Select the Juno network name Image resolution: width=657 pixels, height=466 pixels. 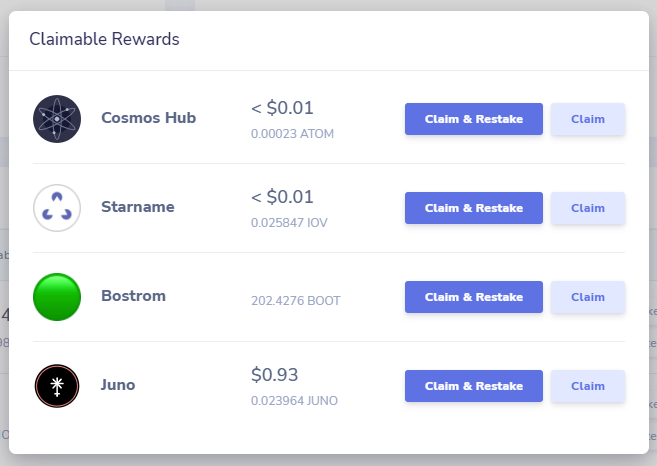point(118,385)
